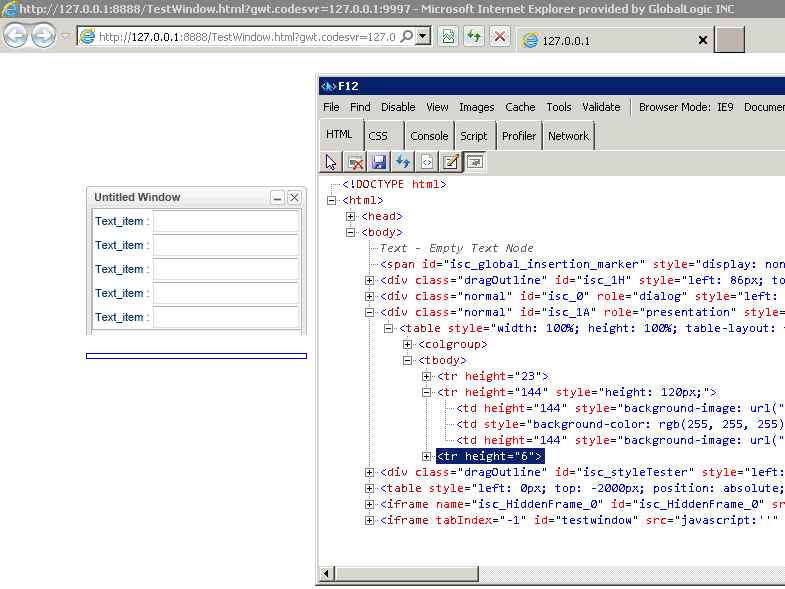
Task: Close the 127.0.0.1 browser tab
Action: pos(702,41)
